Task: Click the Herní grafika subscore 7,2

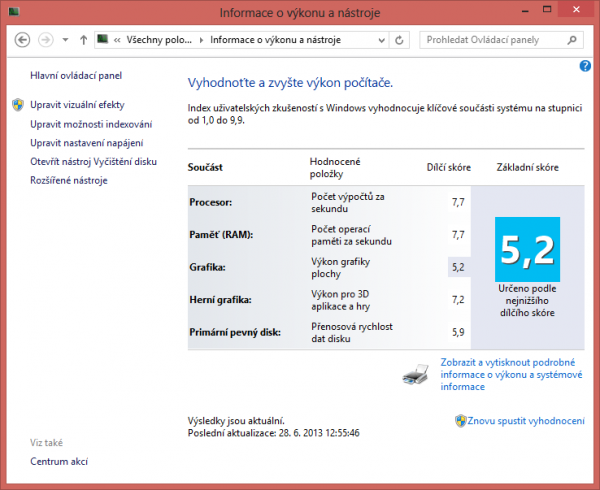Action: (x=458, y=300)
